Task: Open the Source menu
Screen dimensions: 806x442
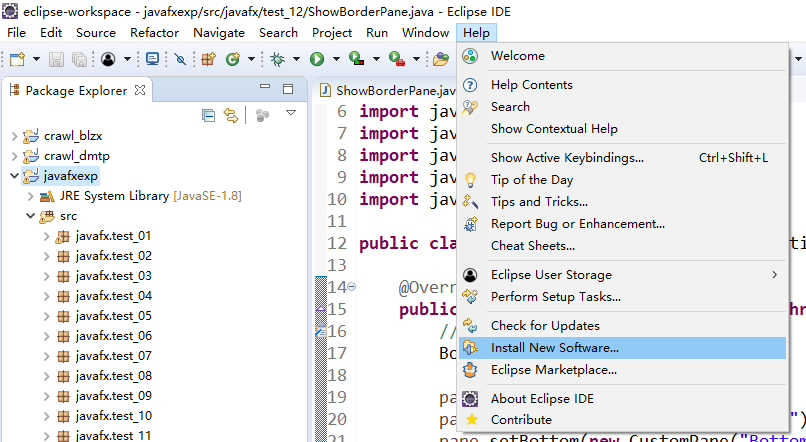Action: [x=96, y=33]
